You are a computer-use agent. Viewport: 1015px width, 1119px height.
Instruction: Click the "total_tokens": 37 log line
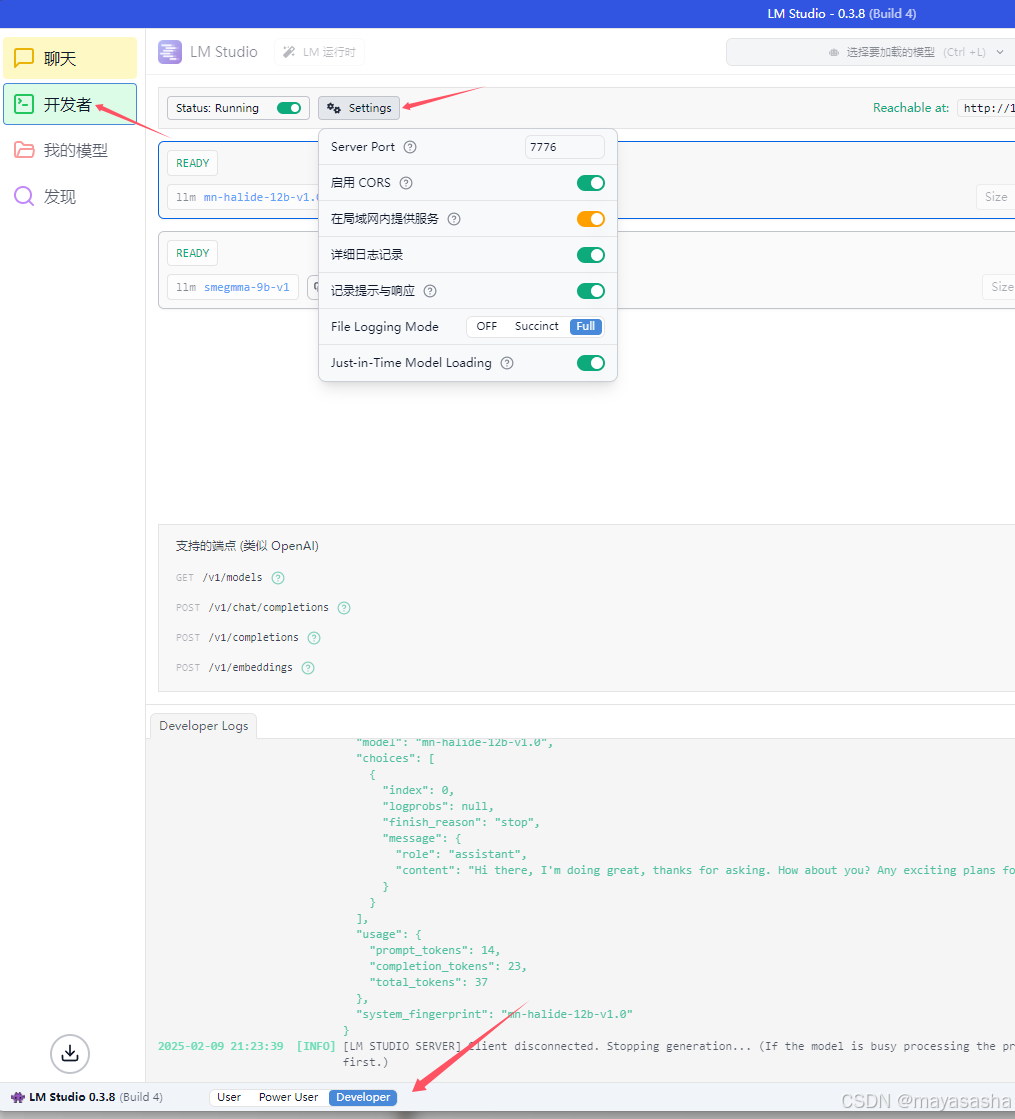(x=428, y=983)
